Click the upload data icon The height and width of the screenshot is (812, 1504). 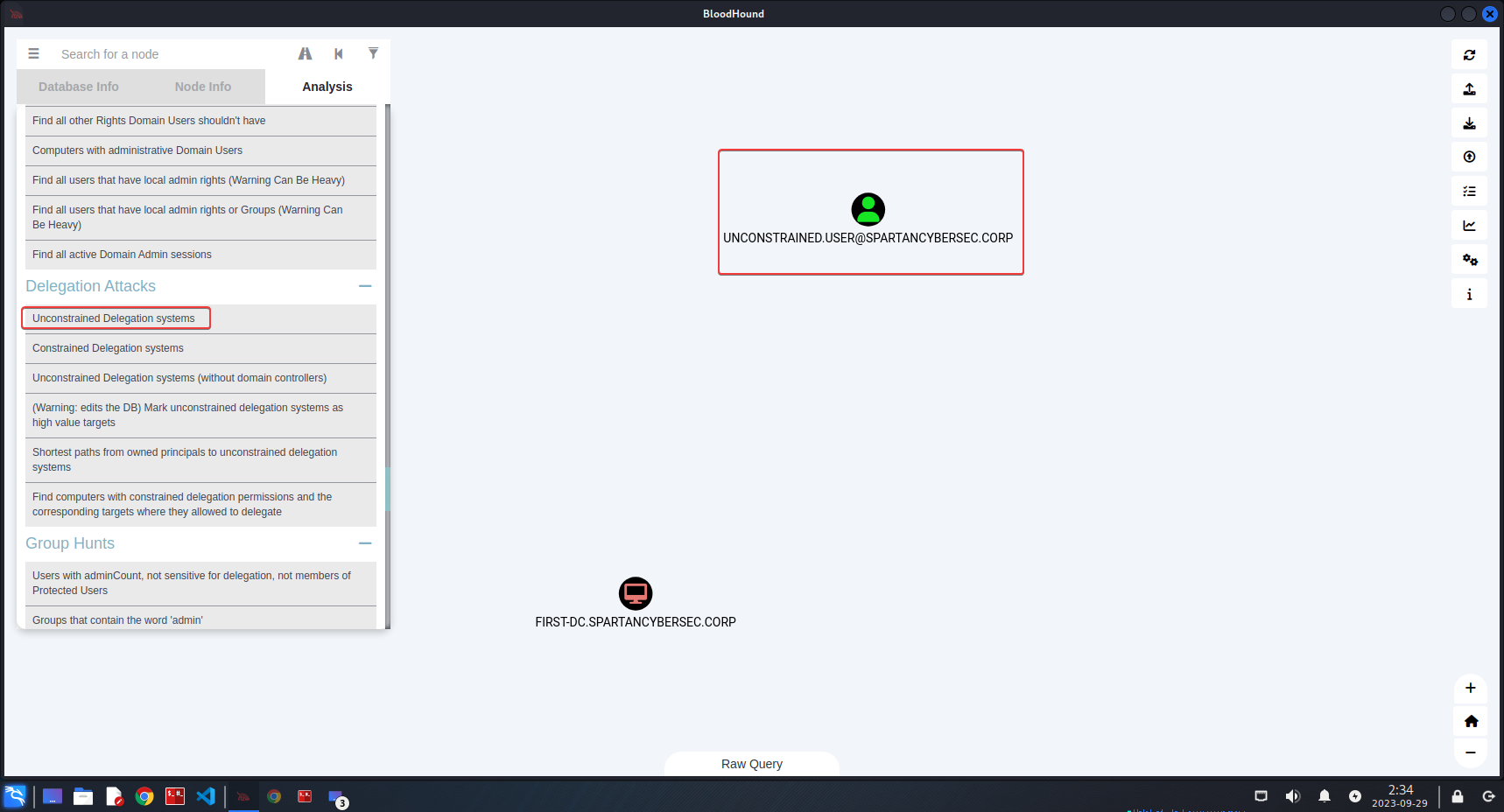point(1469,89)
